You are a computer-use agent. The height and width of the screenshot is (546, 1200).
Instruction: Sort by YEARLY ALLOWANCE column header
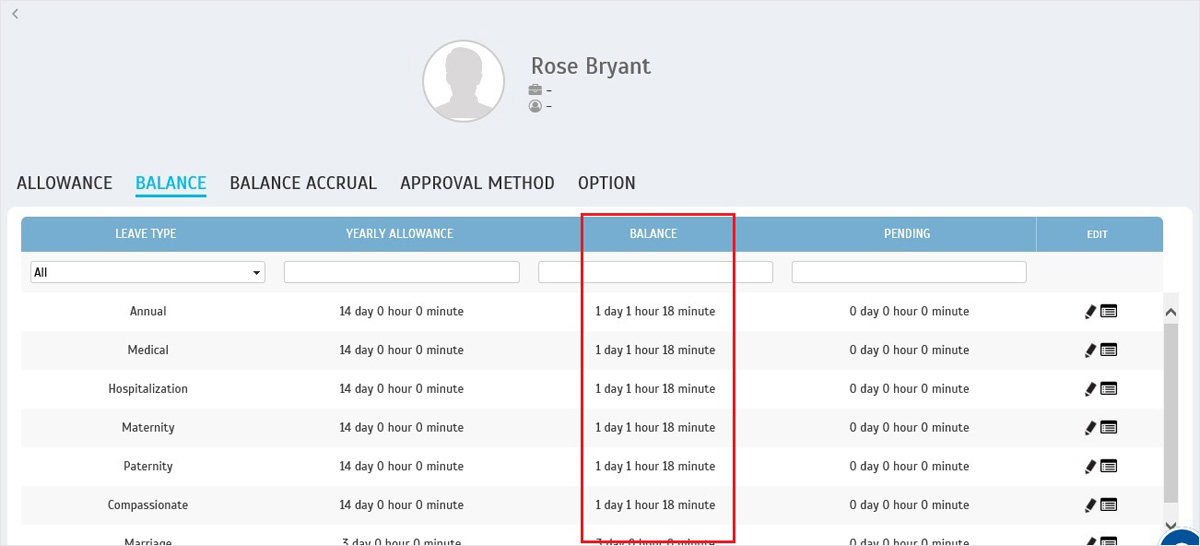pyautogui.click(x=400, y=234)
